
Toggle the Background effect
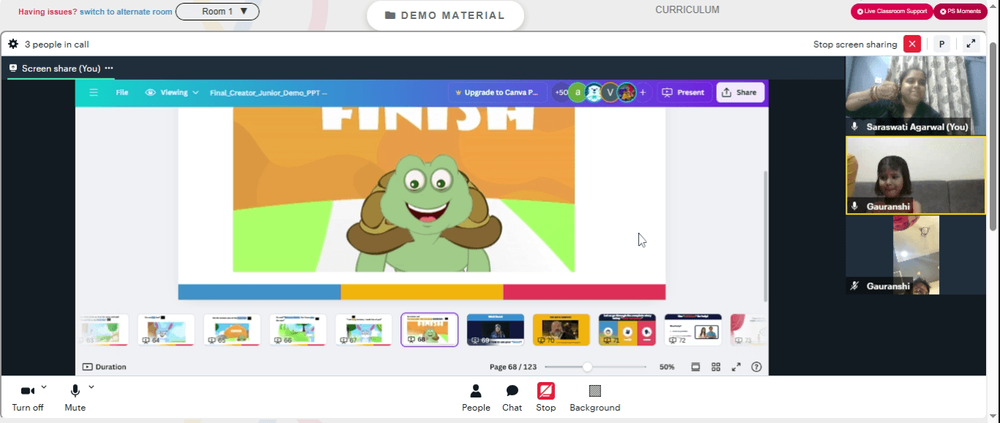click(594, 398)
